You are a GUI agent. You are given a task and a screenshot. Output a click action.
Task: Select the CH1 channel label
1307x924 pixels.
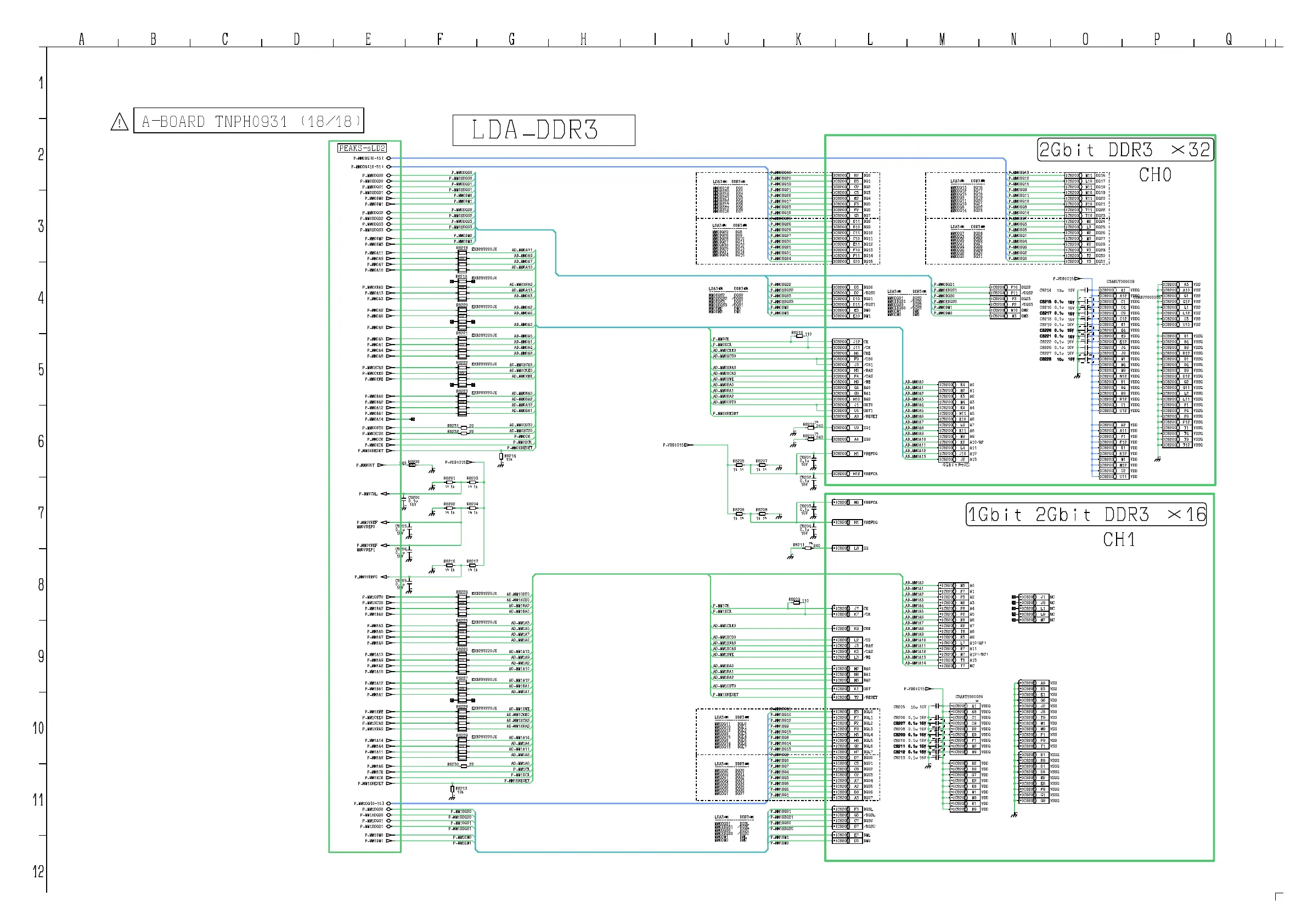click(1119, 539)
